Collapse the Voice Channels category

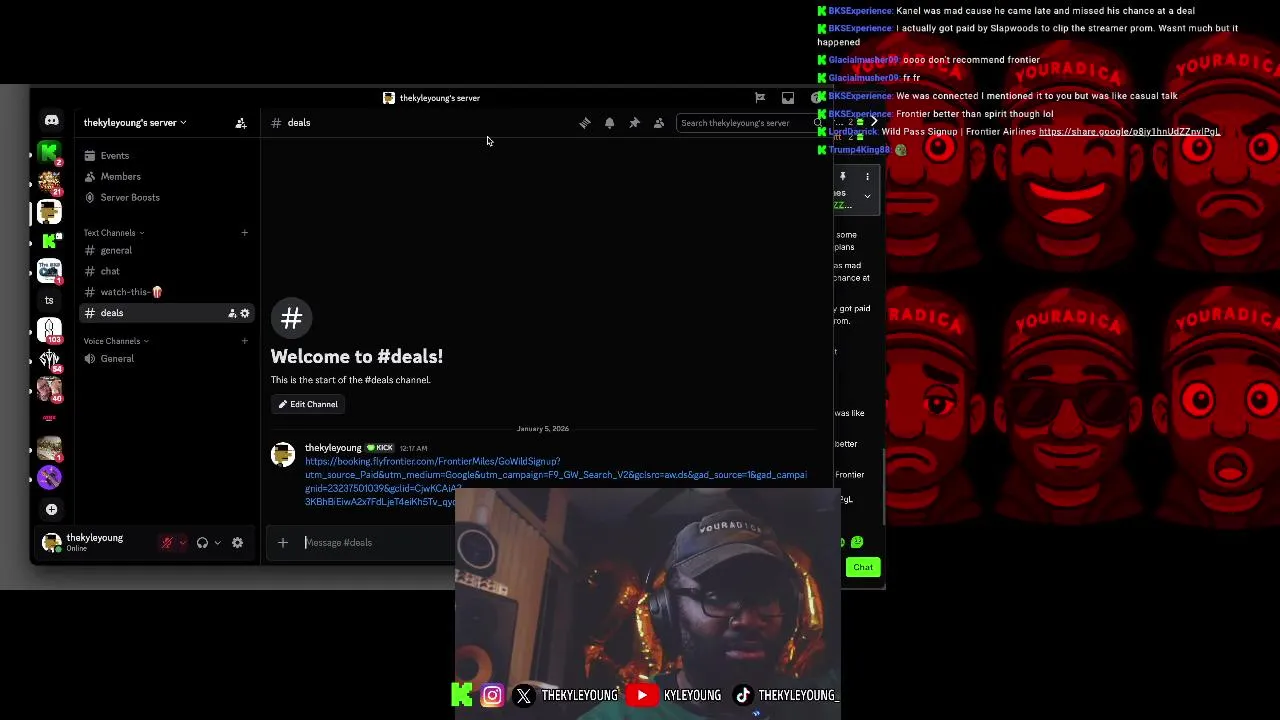[115, 341]
